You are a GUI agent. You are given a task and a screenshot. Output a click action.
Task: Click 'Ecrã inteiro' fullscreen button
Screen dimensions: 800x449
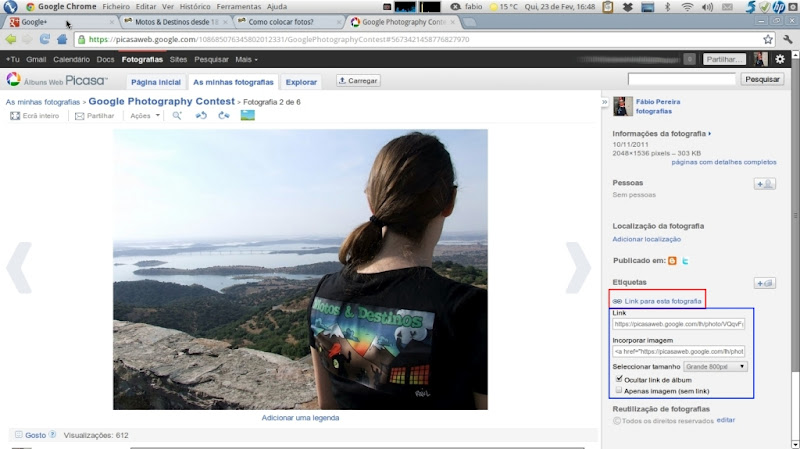35,116
